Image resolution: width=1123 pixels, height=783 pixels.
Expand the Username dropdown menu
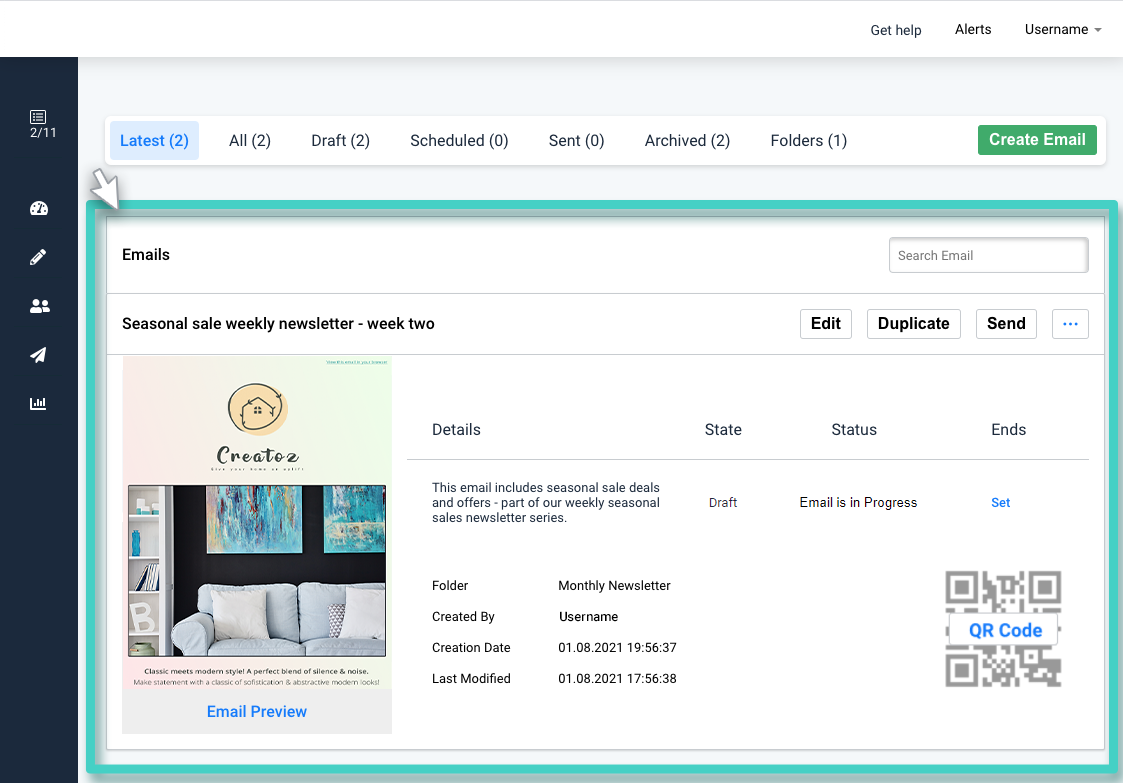pyautogui.click(x=1063, y=29)
